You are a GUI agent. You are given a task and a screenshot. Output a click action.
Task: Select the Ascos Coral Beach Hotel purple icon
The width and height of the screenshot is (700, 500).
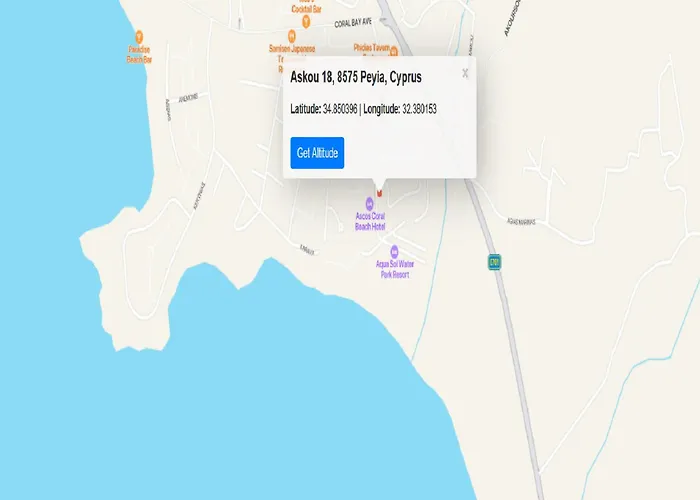(369, 204)
